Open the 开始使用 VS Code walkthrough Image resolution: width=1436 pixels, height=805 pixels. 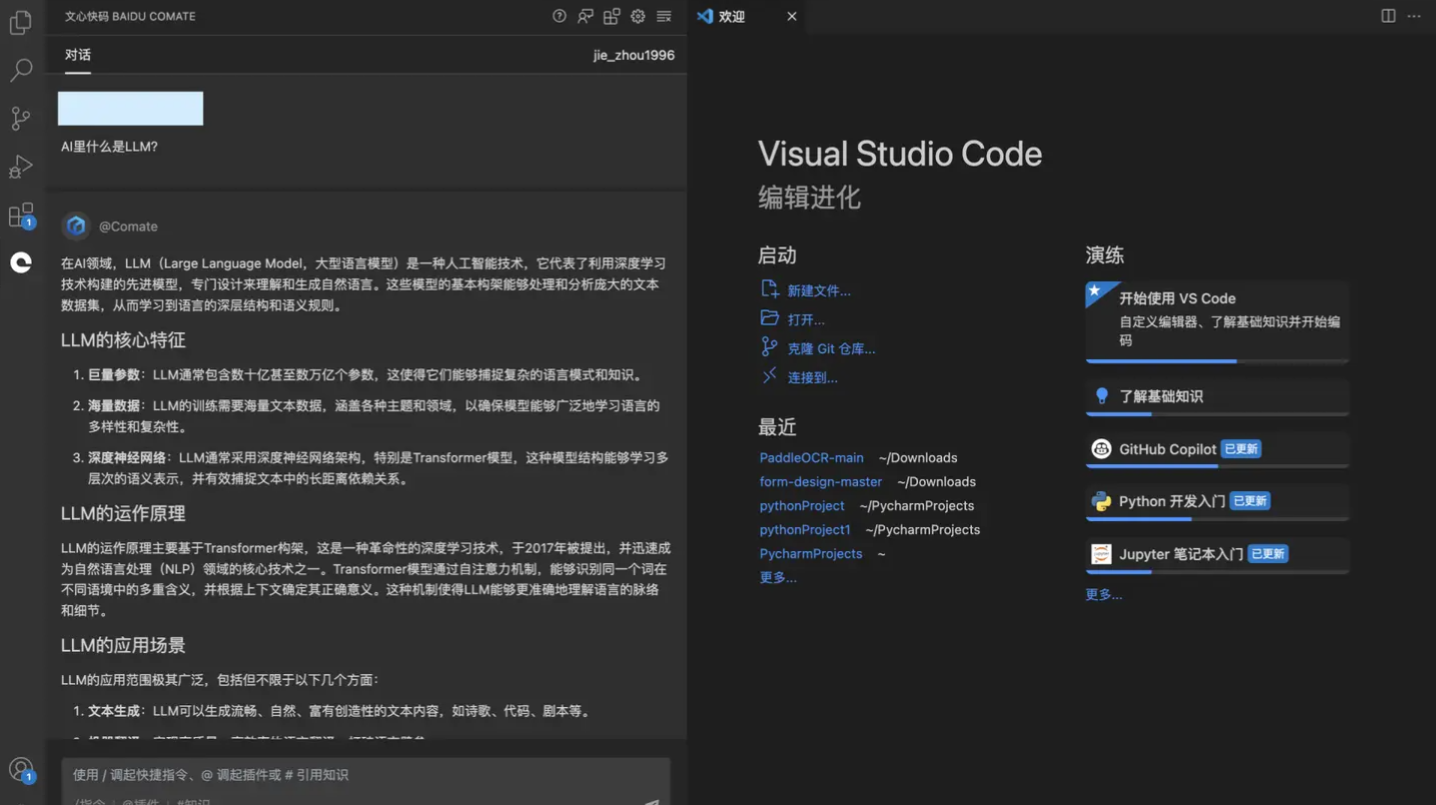point(1217,320)
